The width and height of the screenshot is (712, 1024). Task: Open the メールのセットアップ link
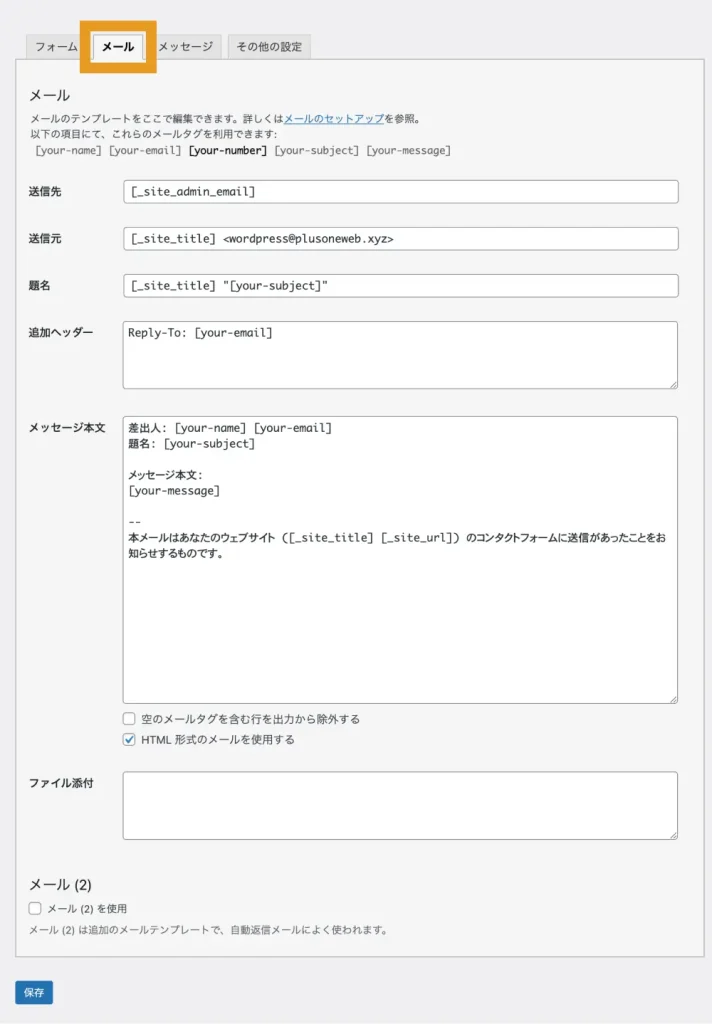pyautogui.click(x=334, y=118)
